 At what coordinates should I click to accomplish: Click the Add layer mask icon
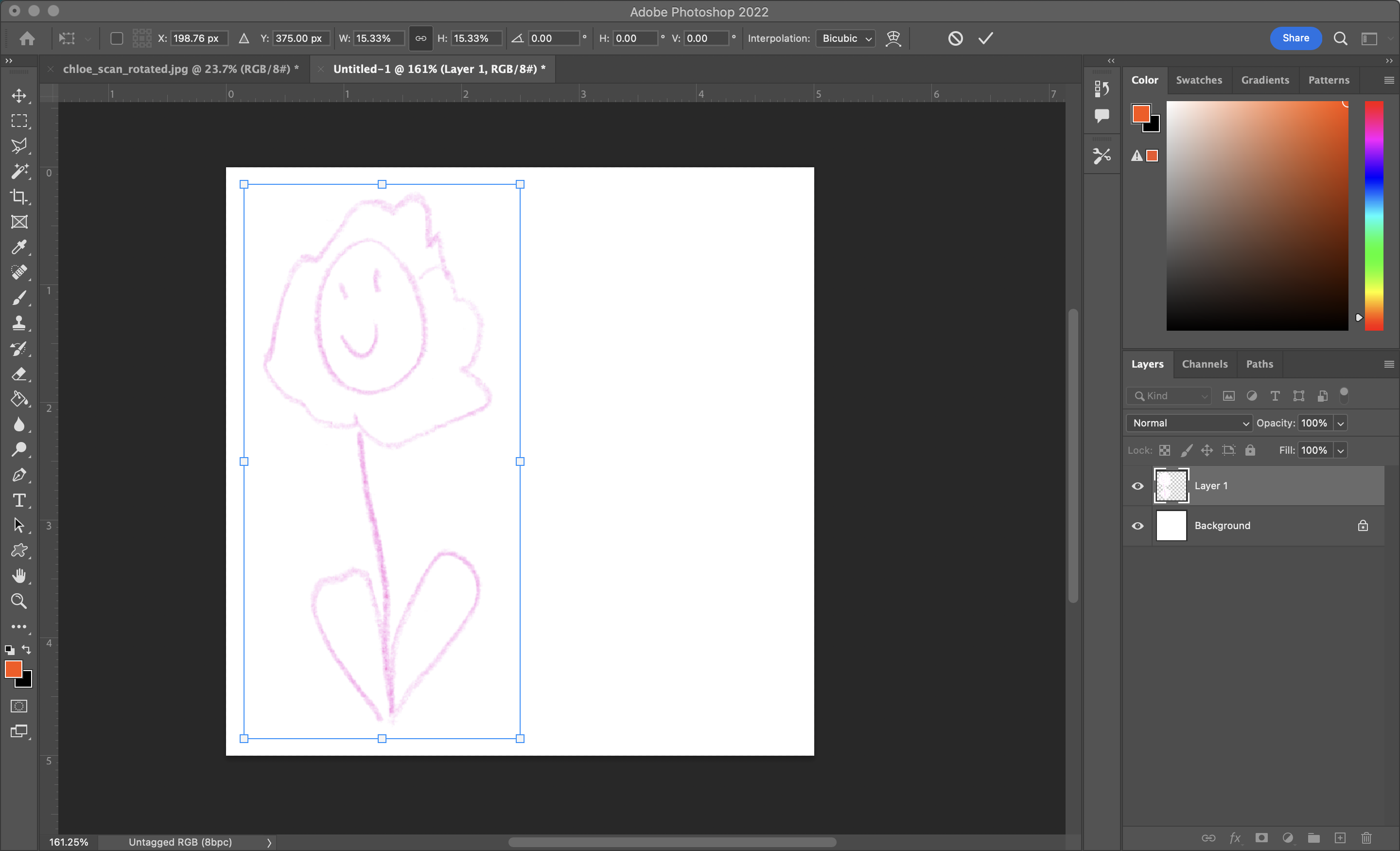point(1261,838)
